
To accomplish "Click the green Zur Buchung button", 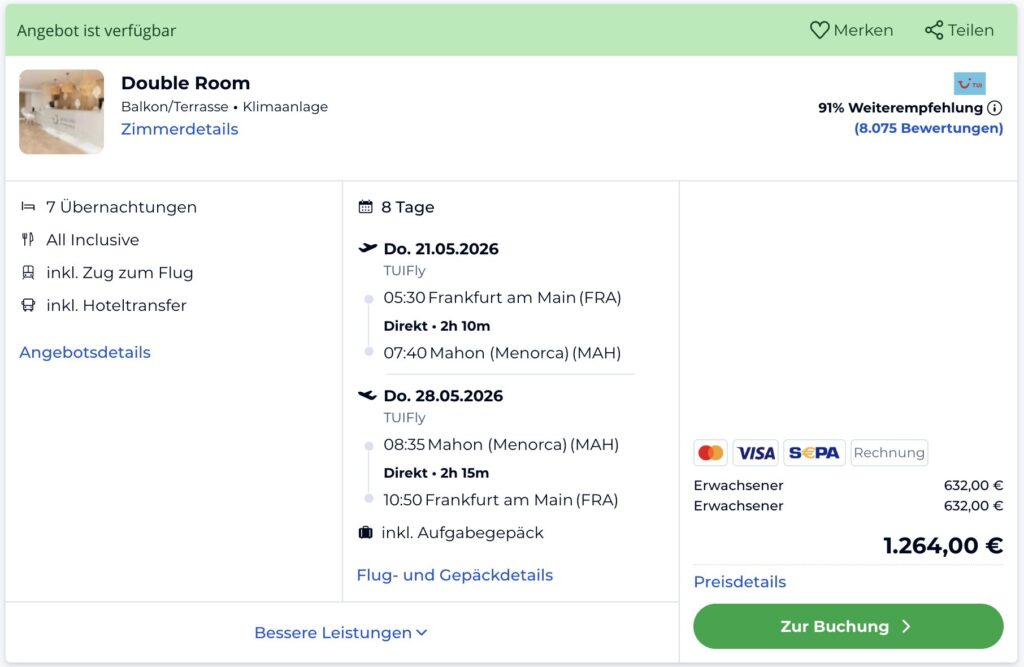I will (848, 627).
